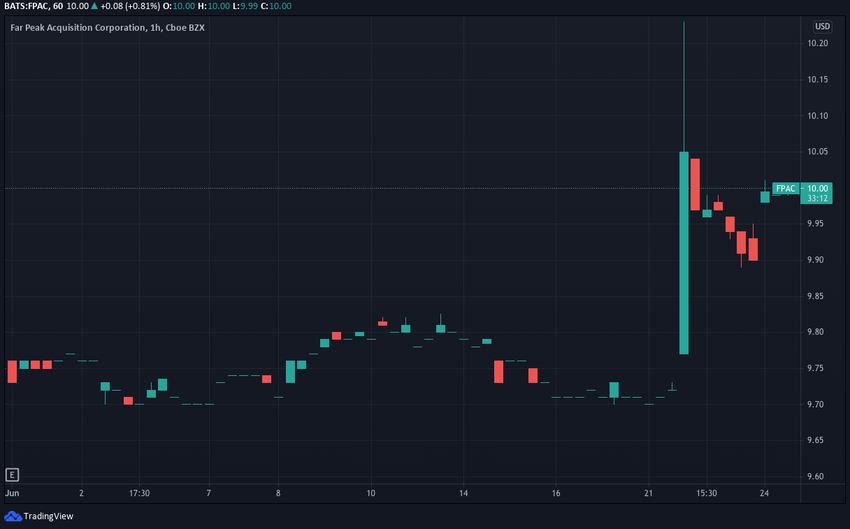The height and width of the screenshot is (529, 850).
Task: Click the 9.60 price axis label
Action: click(x=815, y=476)
